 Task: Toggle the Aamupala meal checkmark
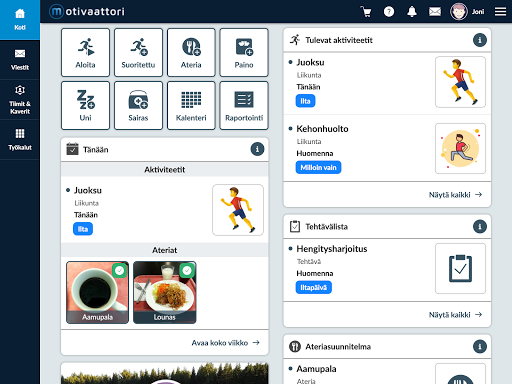[120, 270]
